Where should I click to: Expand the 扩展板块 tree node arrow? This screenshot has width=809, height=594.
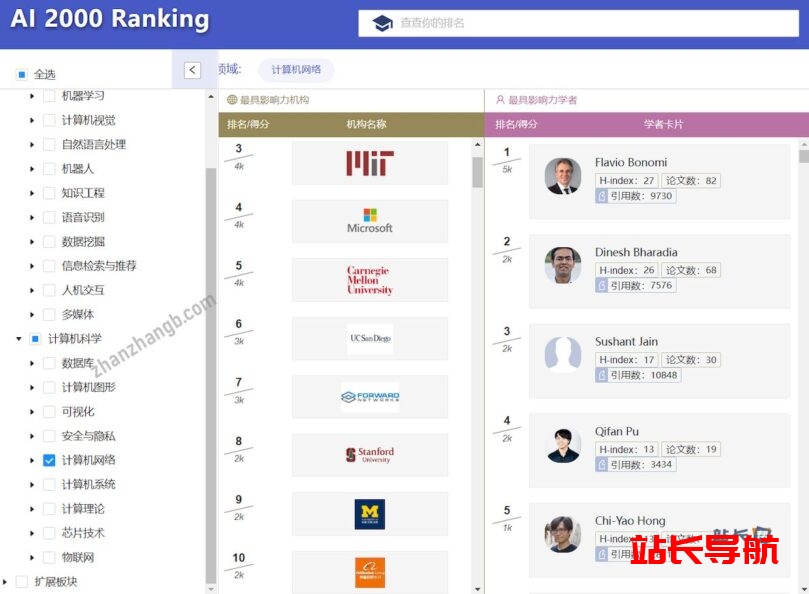(5, 582)
